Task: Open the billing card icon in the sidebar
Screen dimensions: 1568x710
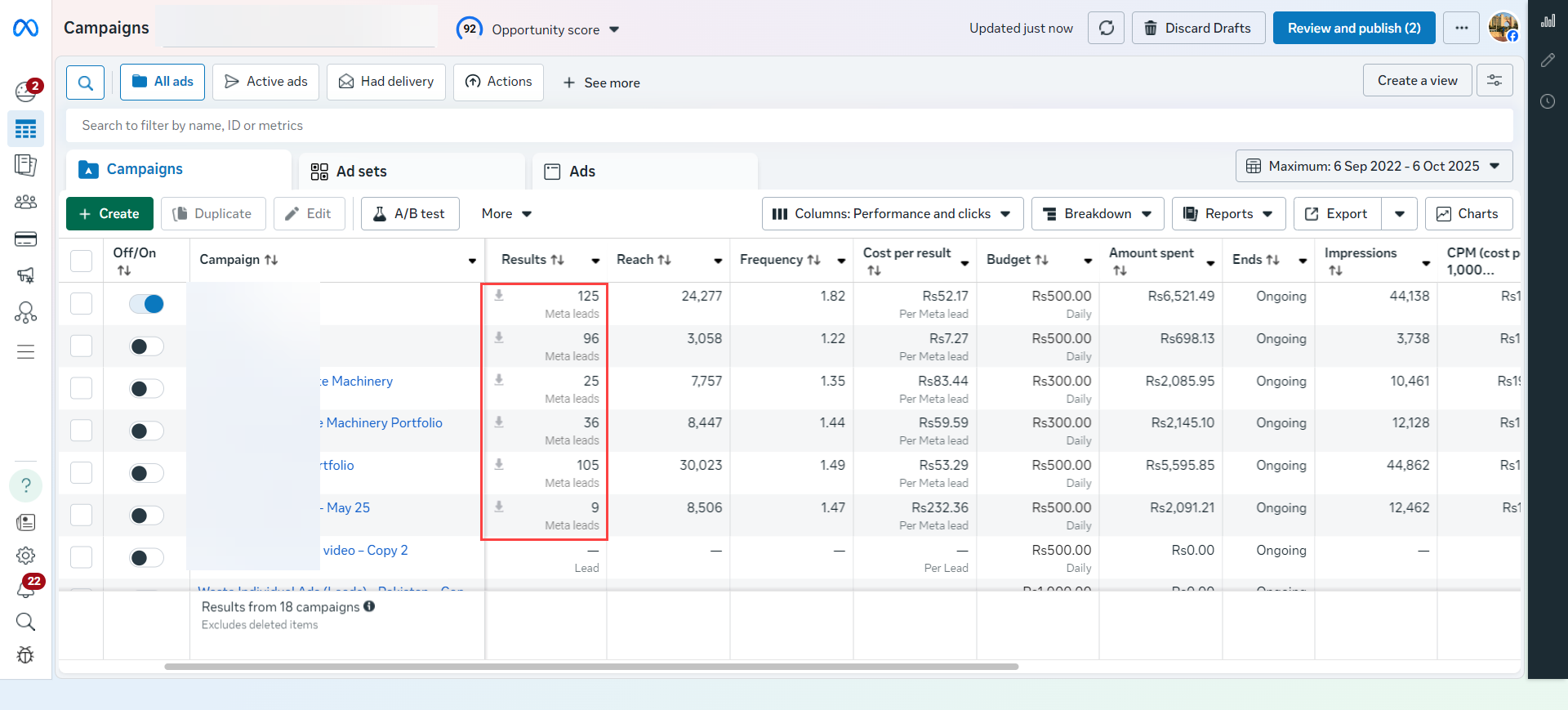Action: tap(25, 239)
